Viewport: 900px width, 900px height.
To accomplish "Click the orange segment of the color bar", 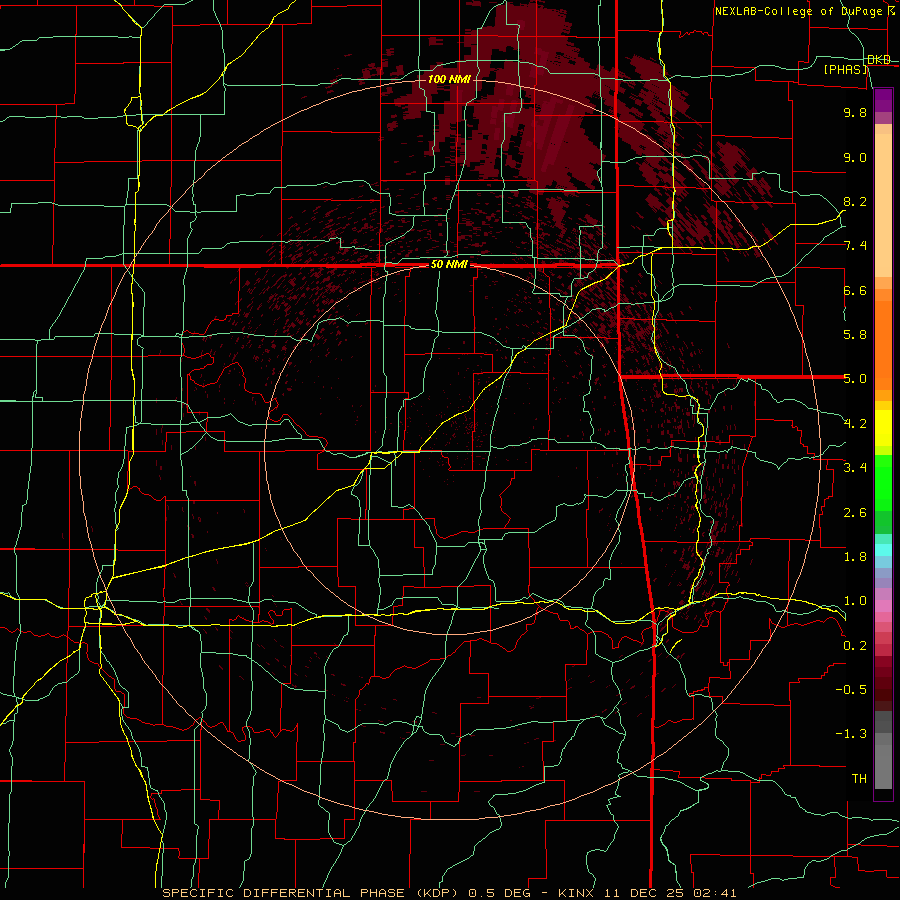I will 883,339.
